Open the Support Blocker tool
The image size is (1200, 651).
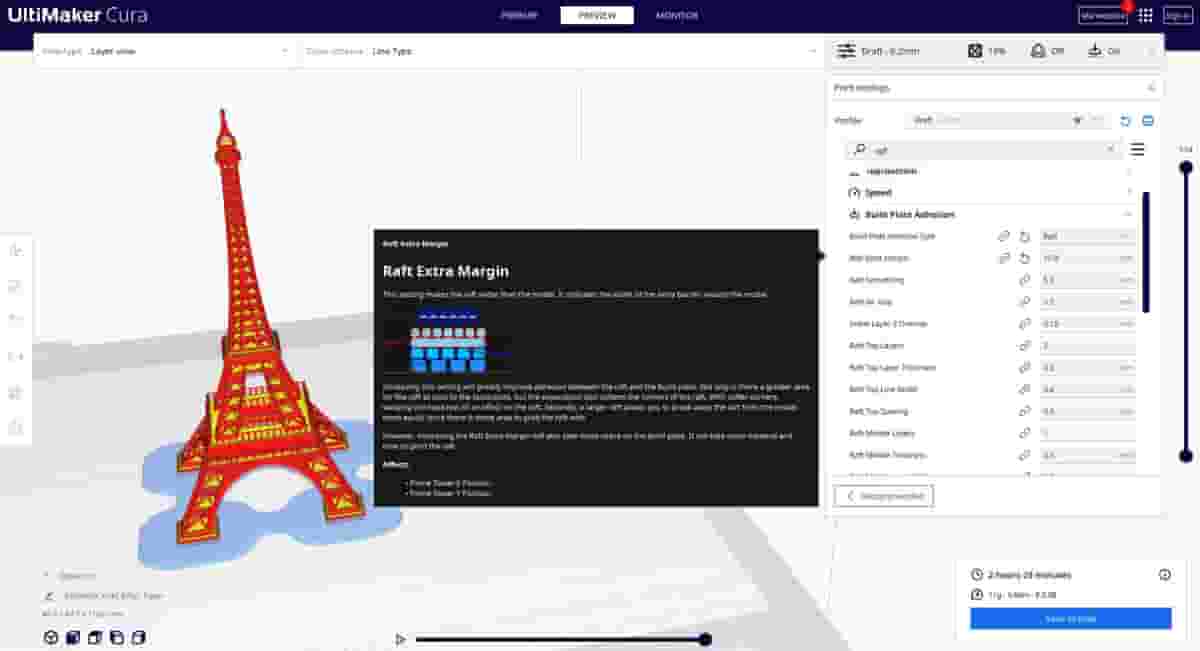pos(17,425)
